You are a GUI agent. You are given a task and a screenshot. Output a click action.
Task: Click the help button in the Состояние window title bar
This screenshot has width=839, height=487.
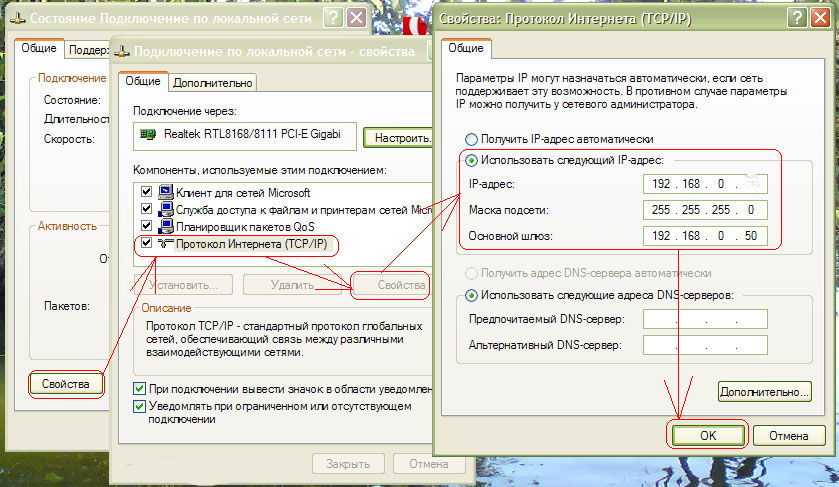[x=331, y=17]
